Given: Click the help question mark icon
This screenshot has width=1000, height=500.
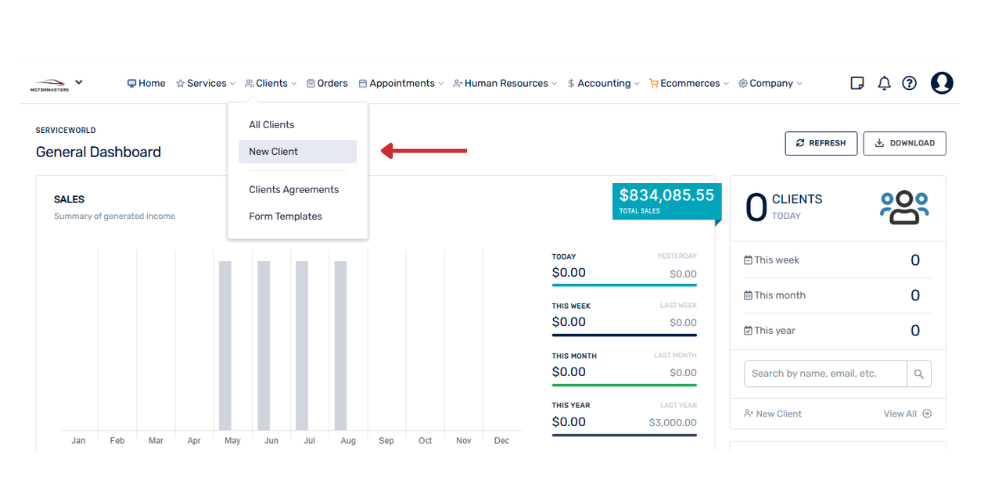Looking at the screenshot, I should (909, 83).
